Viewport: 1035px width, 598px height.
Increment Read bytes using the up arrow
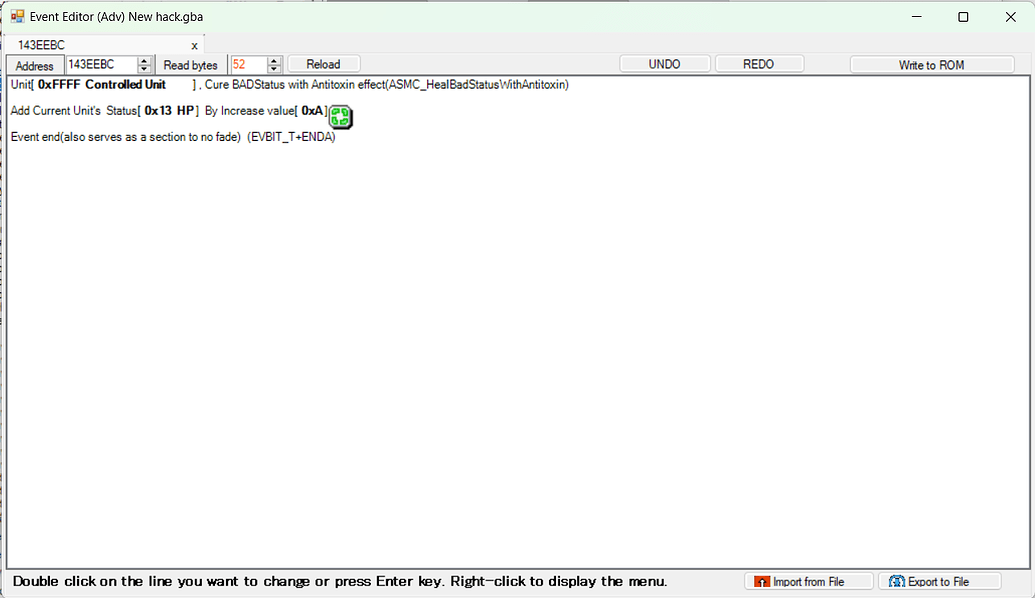click(x=275, y=61)
